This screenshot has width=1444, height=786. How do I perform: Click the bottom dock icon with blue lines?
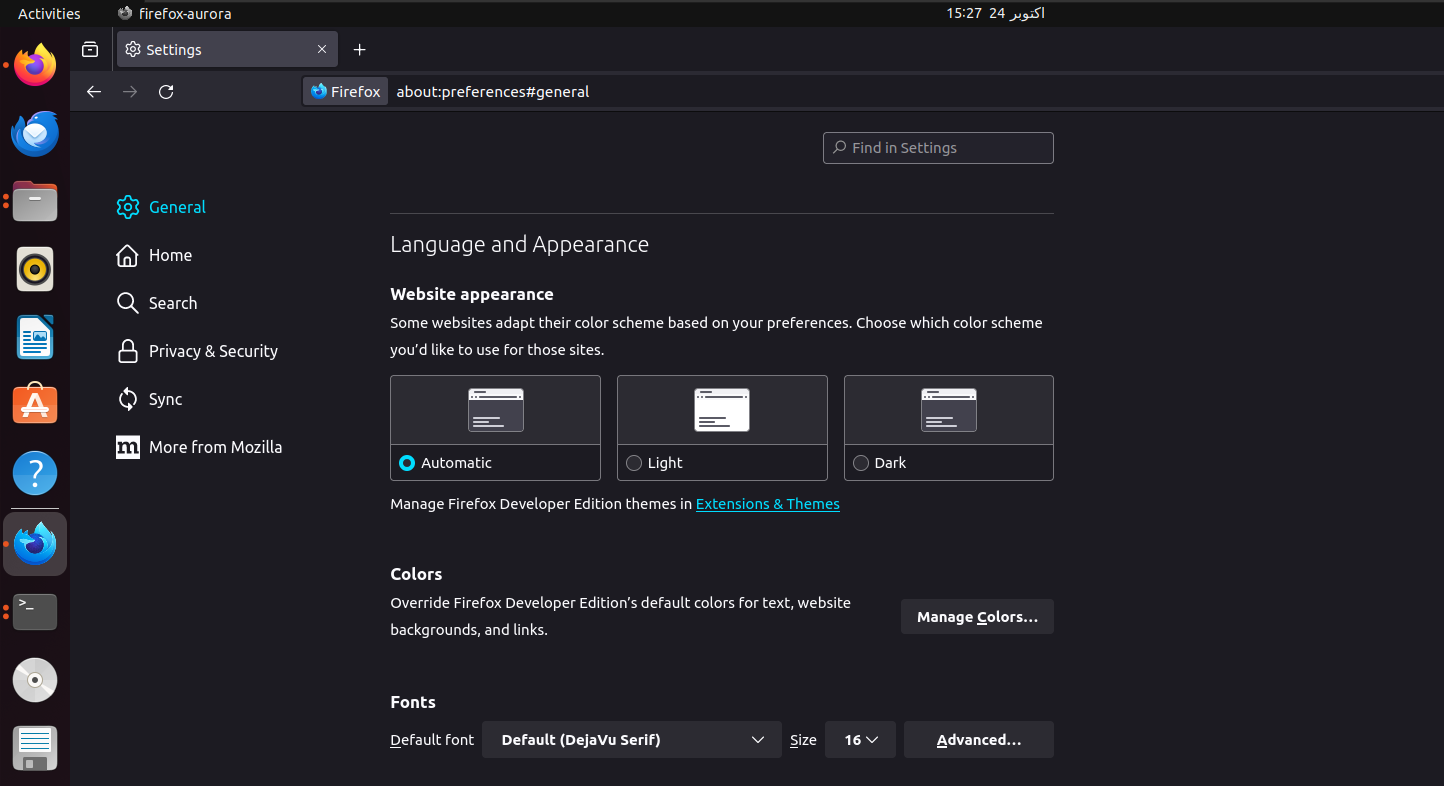(x=35, y=748)
